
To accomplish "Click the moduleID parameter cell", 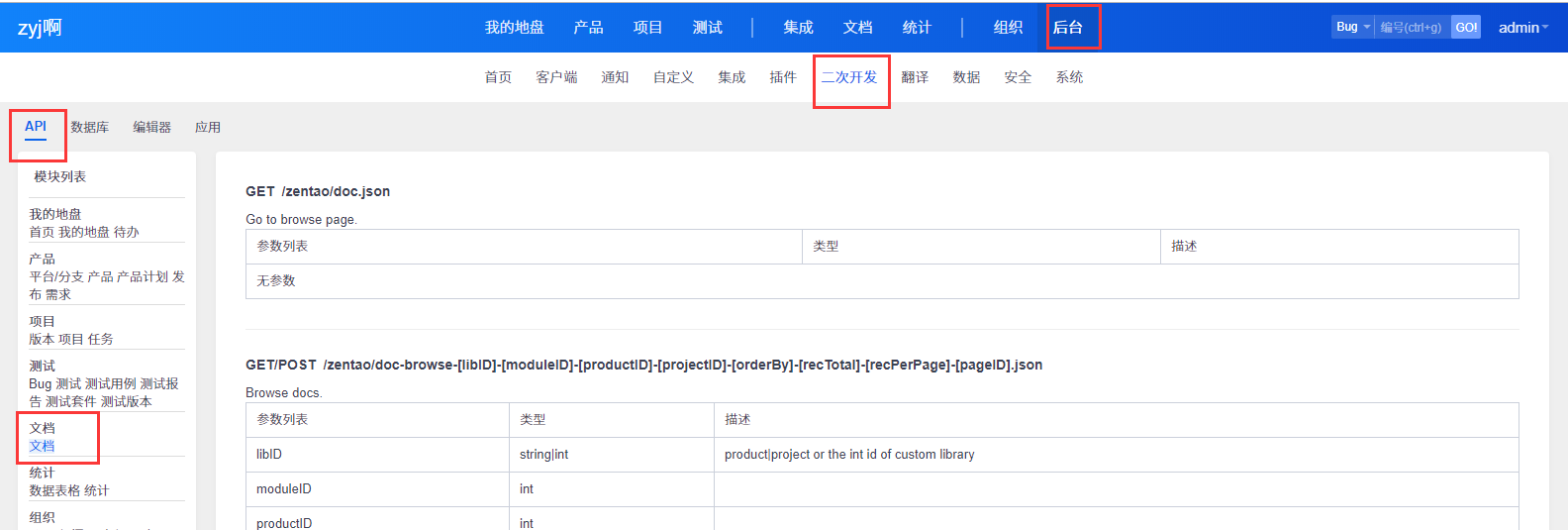I will click(377, 489).
